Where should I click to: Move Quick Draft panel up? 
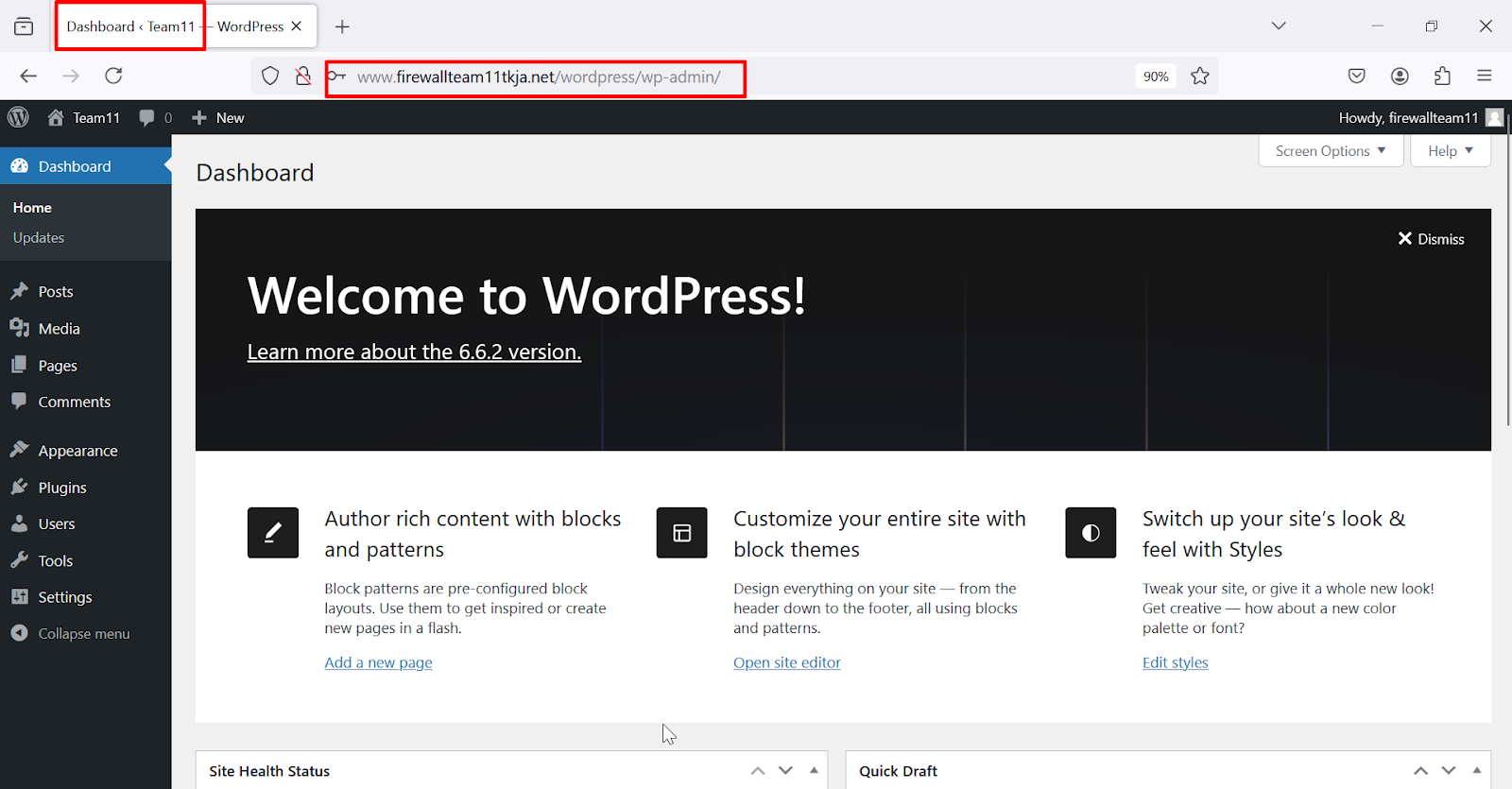click(1420, 771)
